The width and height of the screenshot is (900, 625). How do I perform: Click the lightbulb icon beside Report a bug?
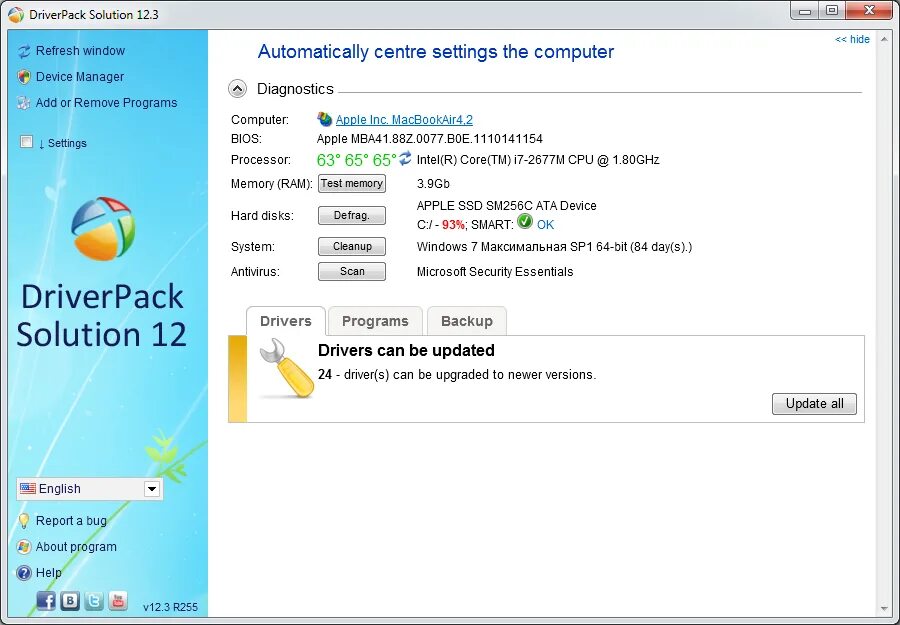pos(24,521)
